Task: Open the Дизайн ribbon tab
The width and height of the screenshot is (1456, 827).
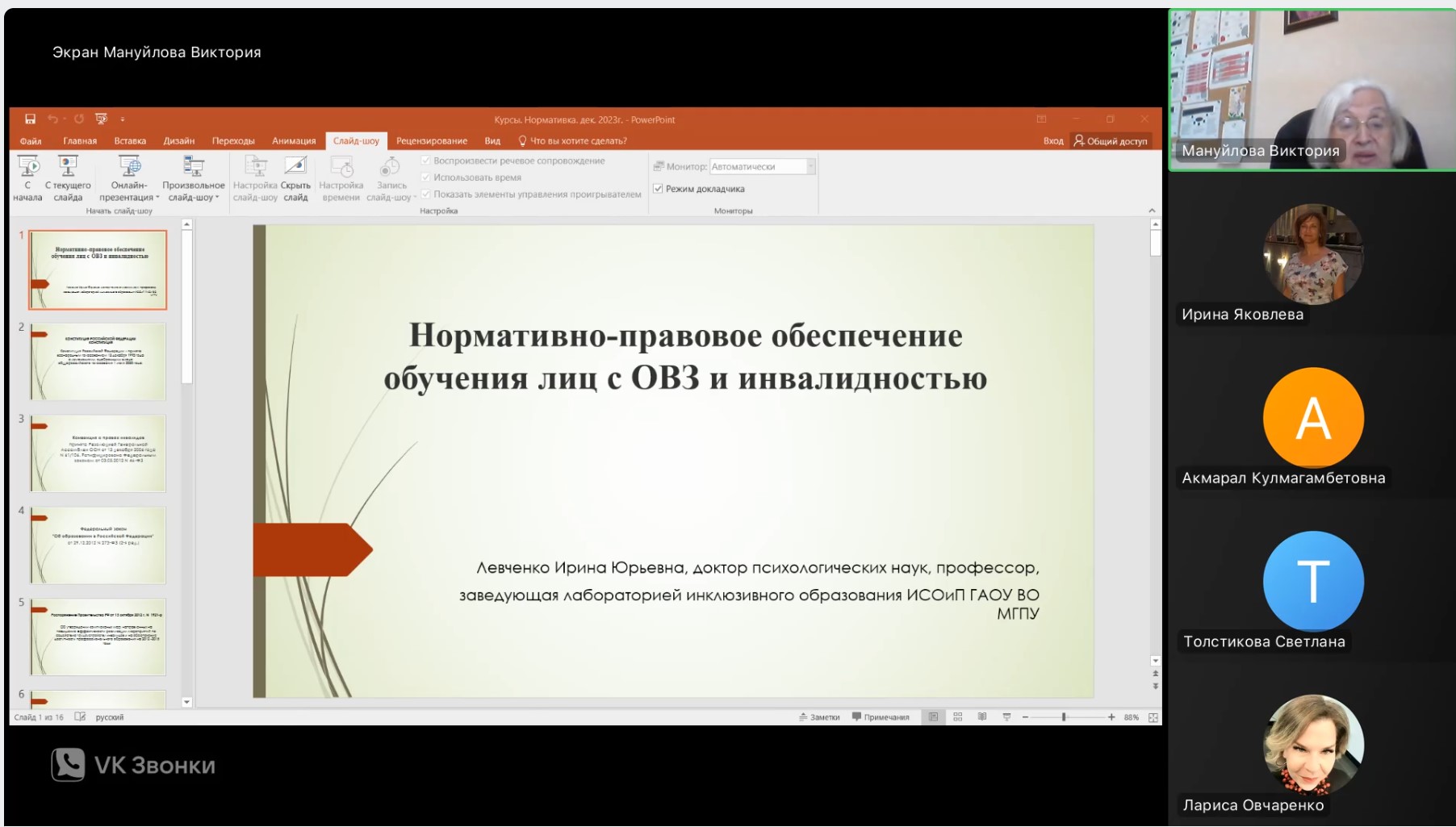Action: pos(178,141)
